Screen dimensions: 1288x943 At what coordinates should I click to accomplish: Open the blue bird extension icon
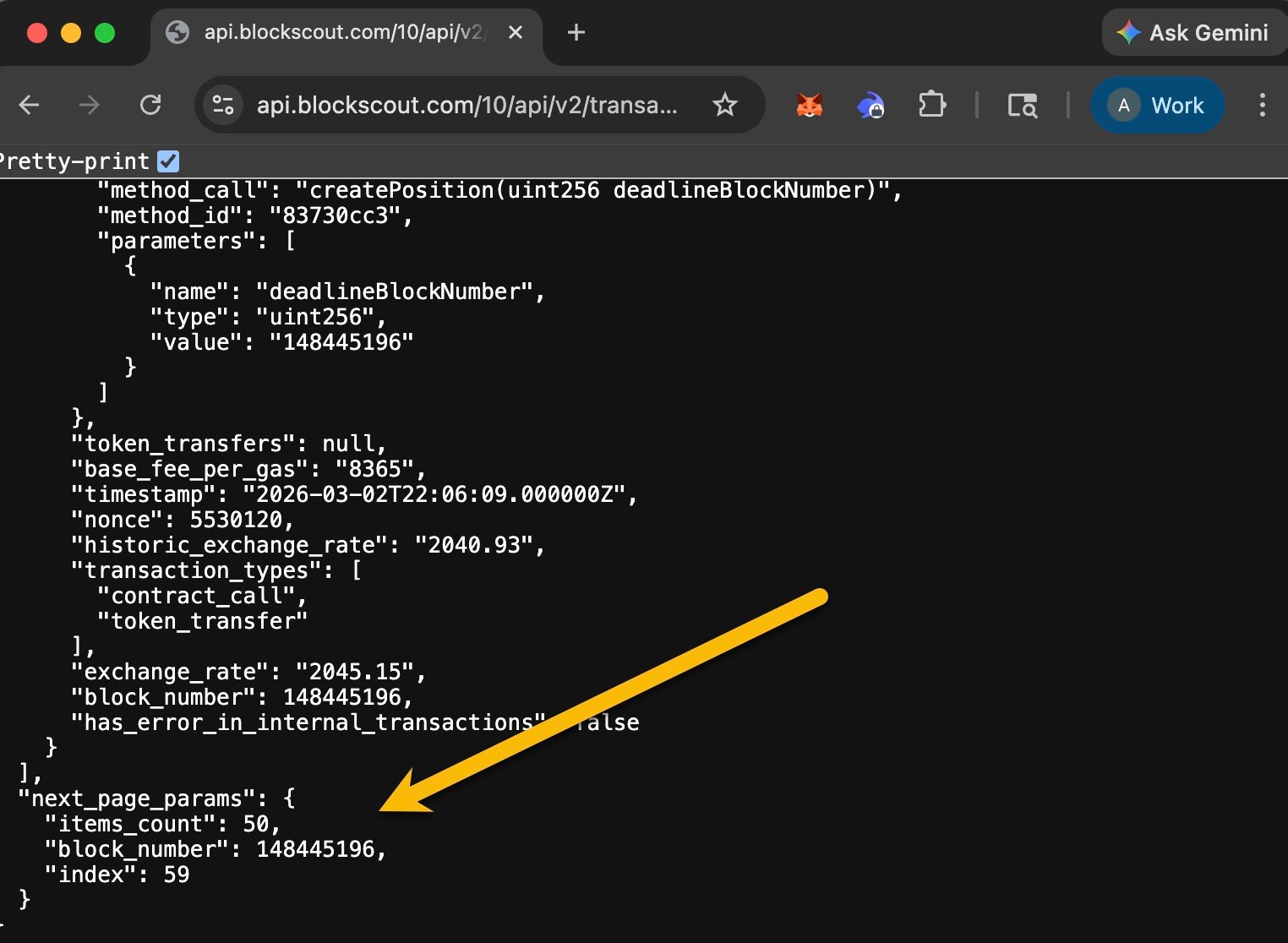(870, 106)
